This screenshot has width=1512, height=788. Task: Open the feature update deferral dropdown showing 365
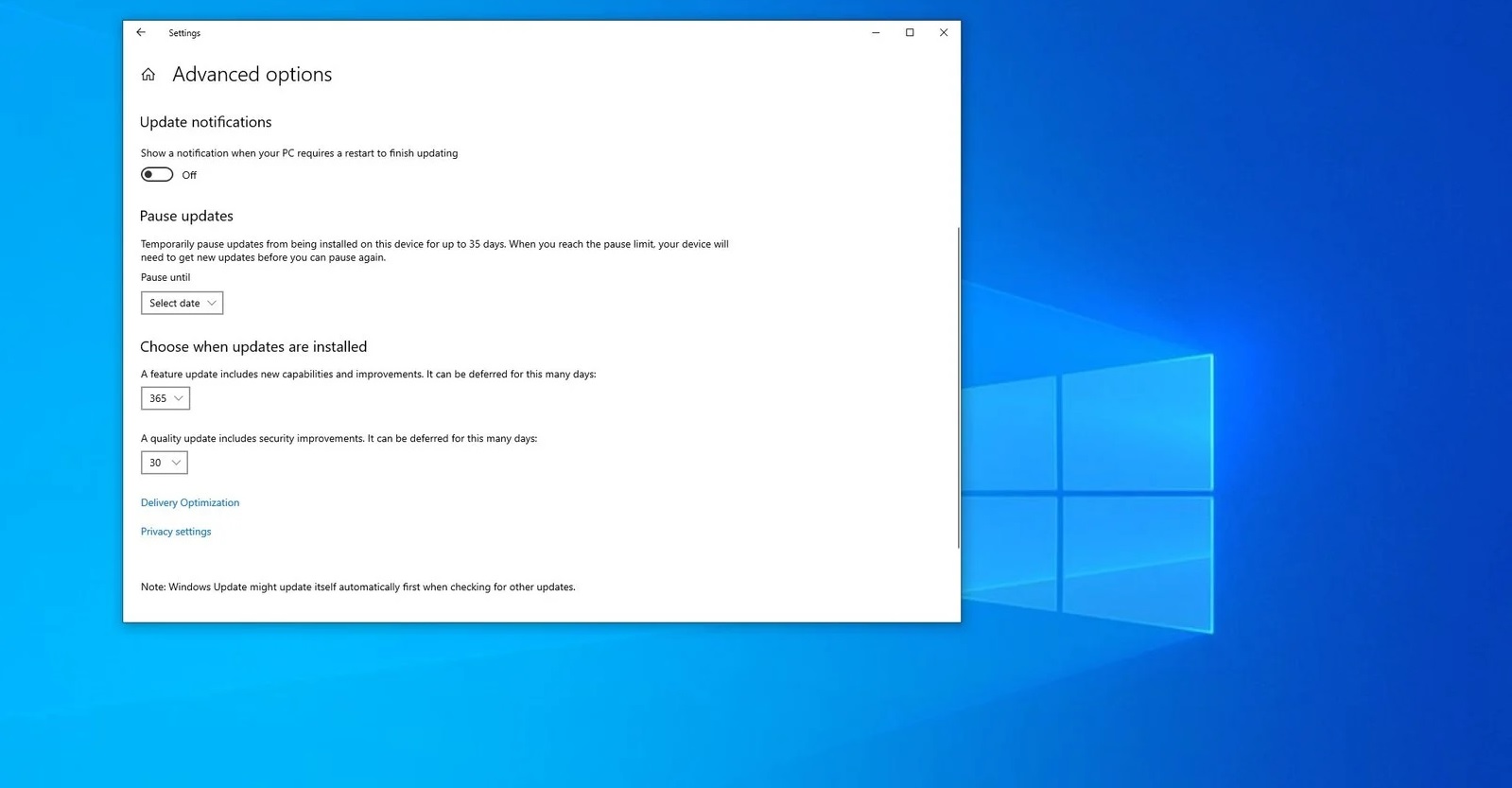coord(165,398)
